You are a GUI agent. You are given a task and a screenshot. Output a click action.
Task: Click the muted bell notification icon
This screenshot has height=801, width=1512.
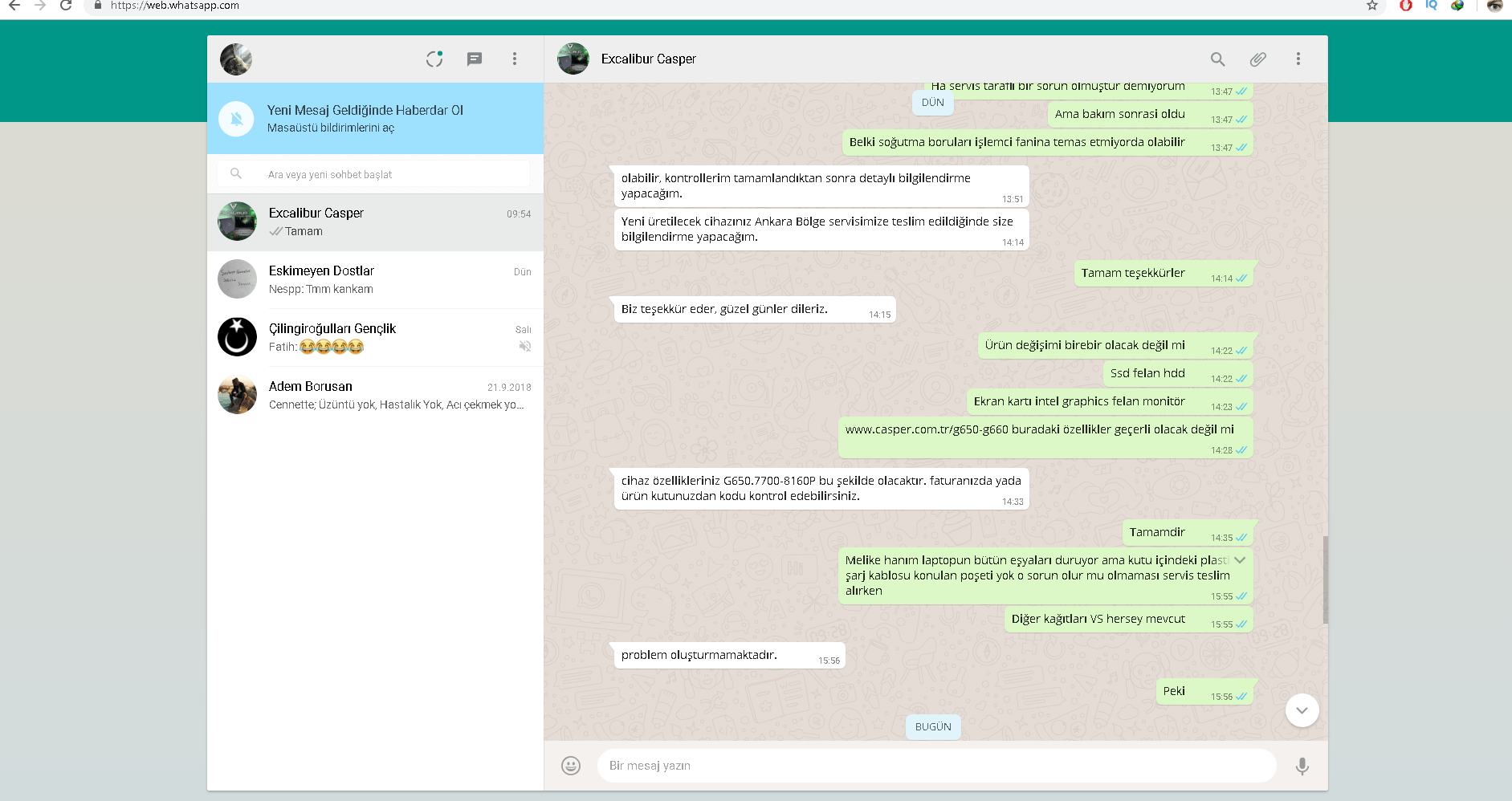(236, 119)
